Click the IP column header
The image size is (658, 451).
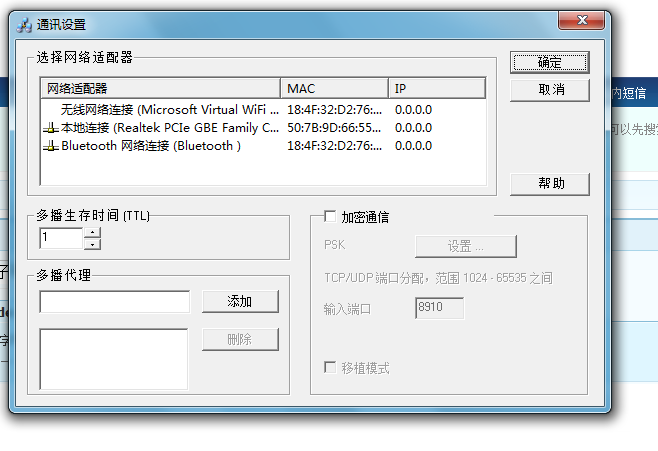(x=436, y=88)
